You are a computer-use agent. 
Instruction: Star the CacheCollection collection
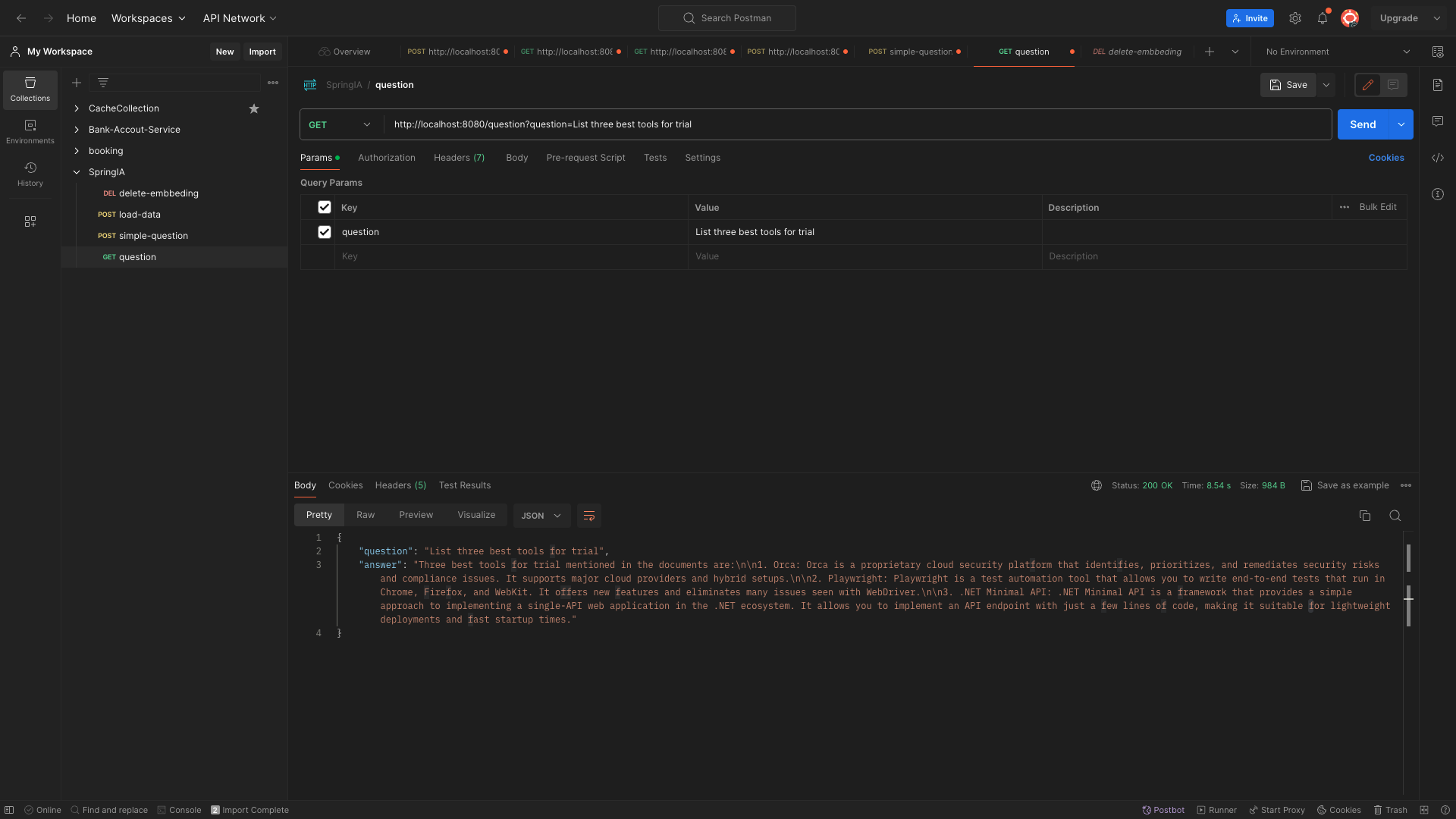[x=254, y=108]
